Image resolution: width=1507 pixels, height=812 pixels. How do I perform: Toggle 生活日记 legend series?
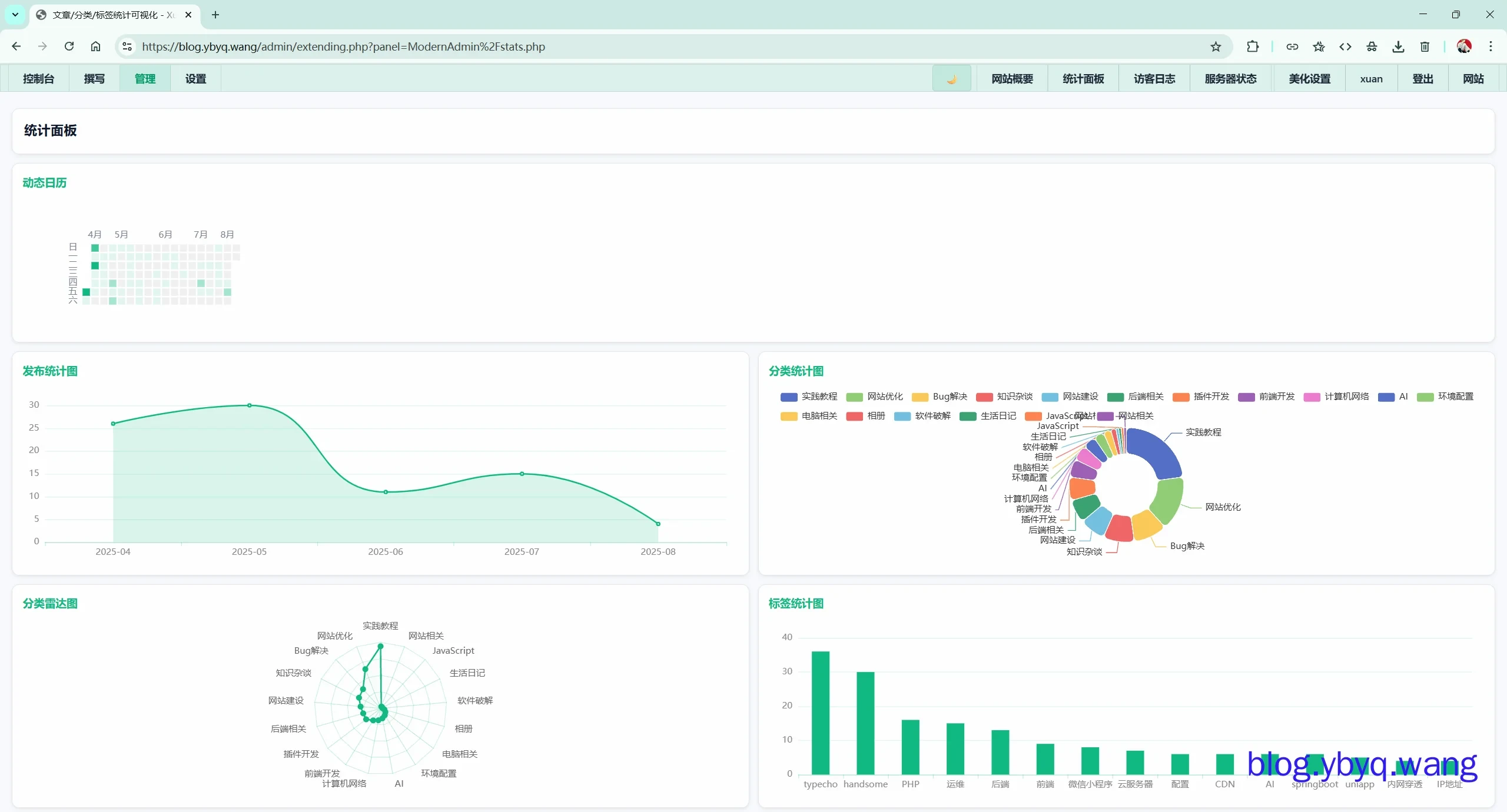[988, 416]
